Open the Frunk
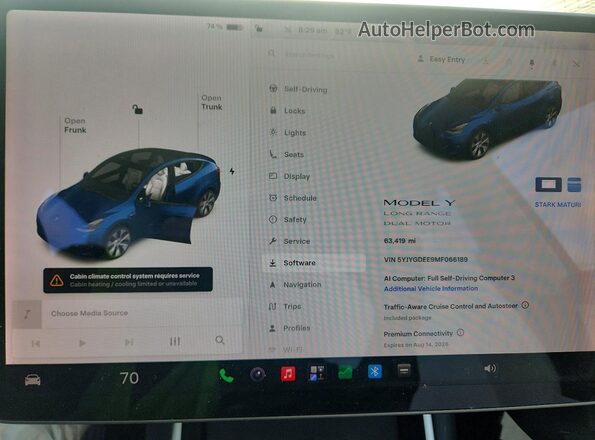The image size is (595, 440). pyautogui.click(x=75, y=125)
